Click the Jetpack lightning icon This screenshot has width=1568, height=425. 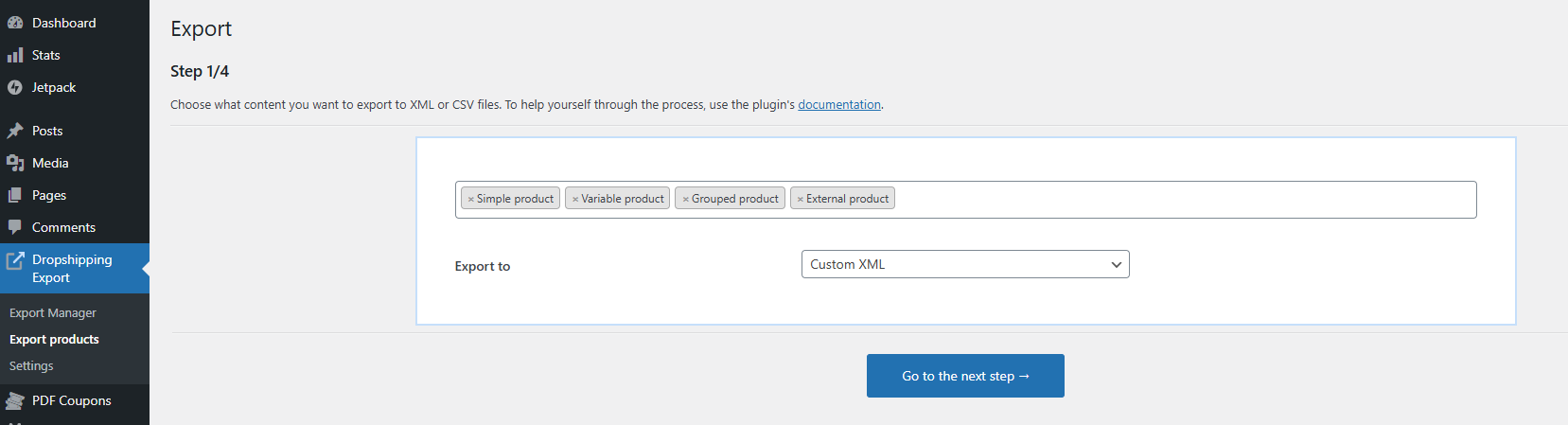tap(15, 87)
